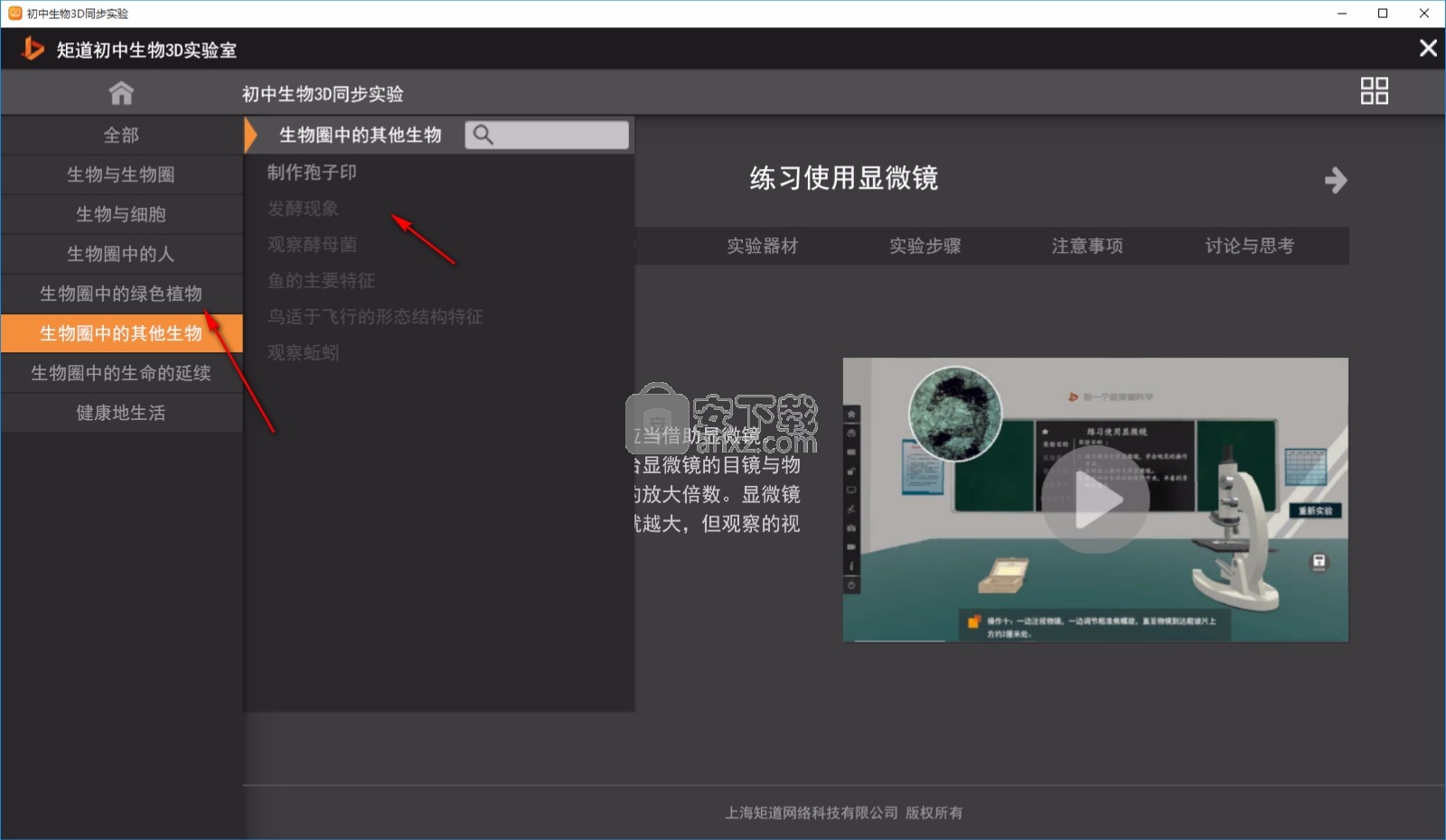Click the 上海矩道网络科技有限公司 版权所有 footer text
Image resolution: width=1446 pixels, height=840 pixels.
pyautogui.click(x=843, y=813)
